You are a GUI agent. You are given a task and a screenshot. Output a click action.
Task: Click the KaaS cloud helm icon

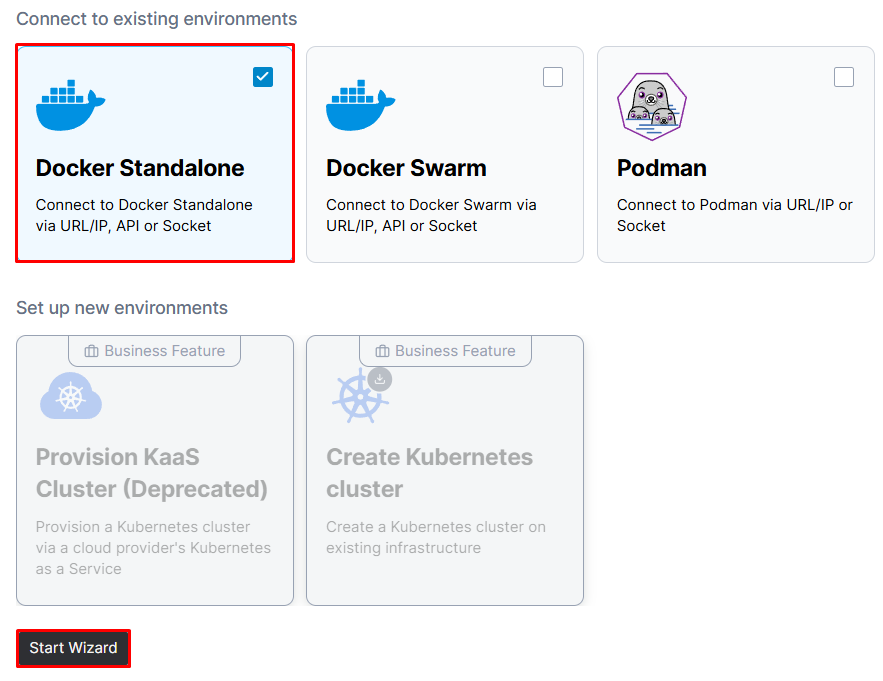click(71, 396)
